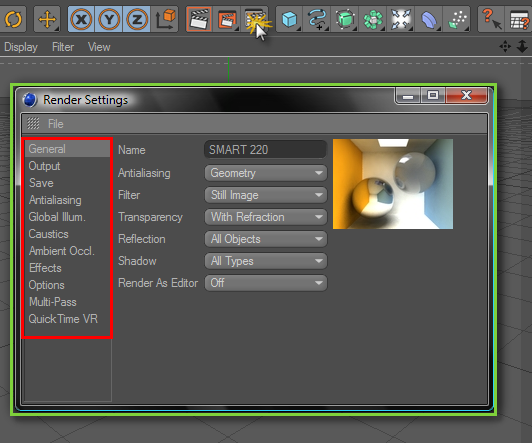Toggle the X axis lock
Image resolution: width=532 pixels, height=443 pixels.
pos(81,19)
